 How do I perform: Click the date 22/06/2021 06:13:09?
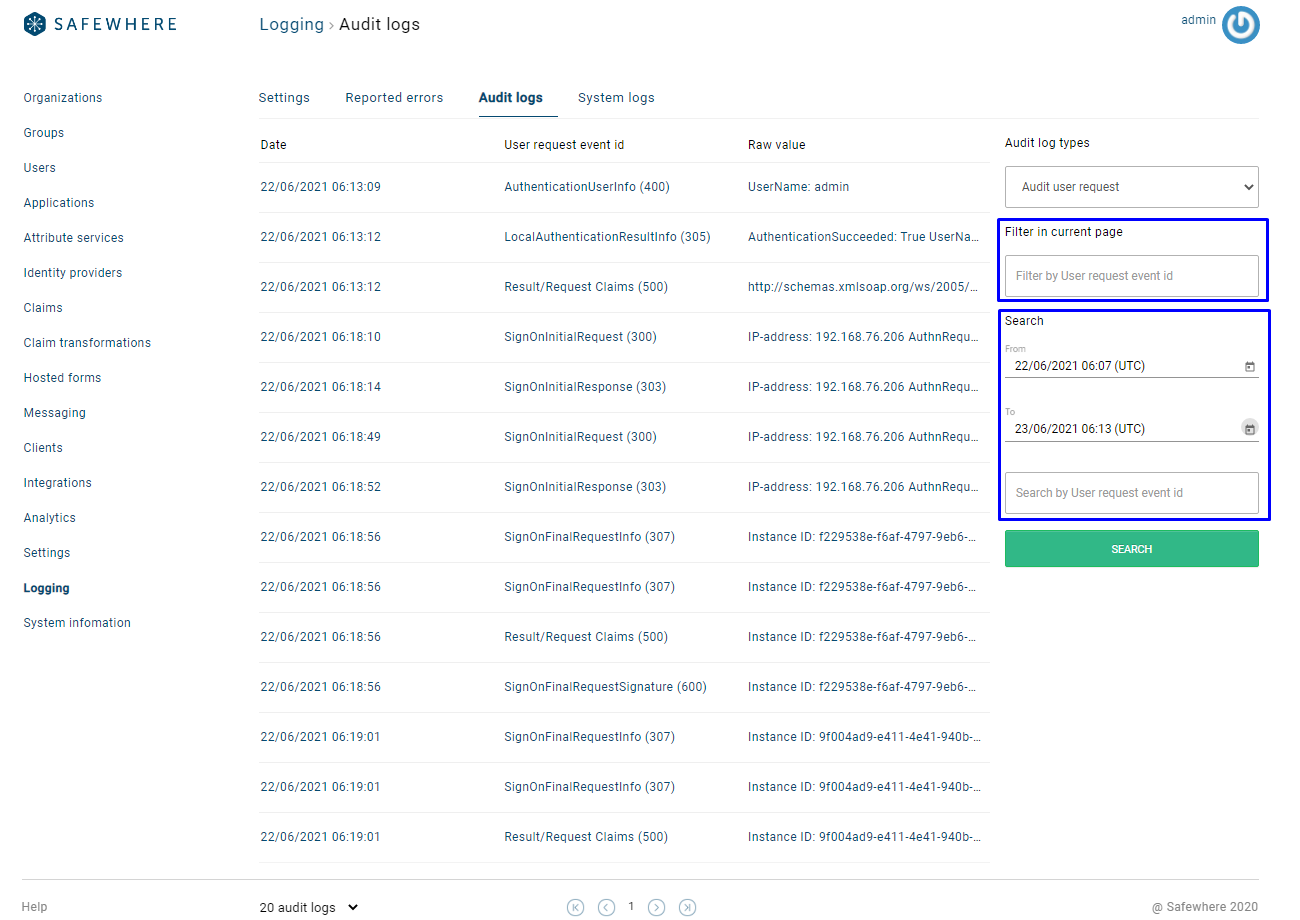pyautogui.click(x=320, y=187)
